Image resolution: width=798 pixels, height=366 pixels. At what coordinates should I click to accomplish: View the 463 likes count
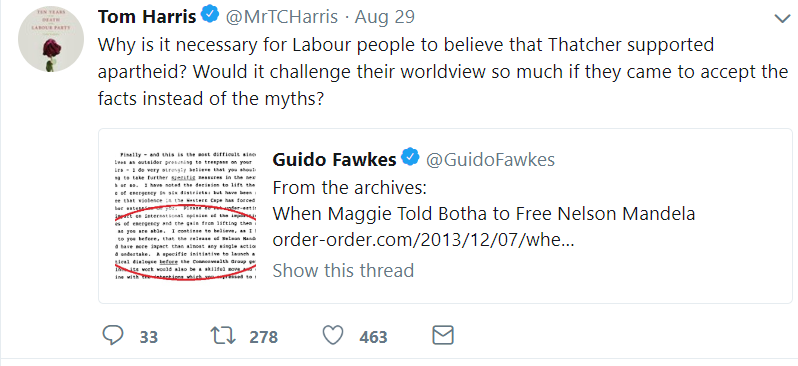tap(374, 337)
